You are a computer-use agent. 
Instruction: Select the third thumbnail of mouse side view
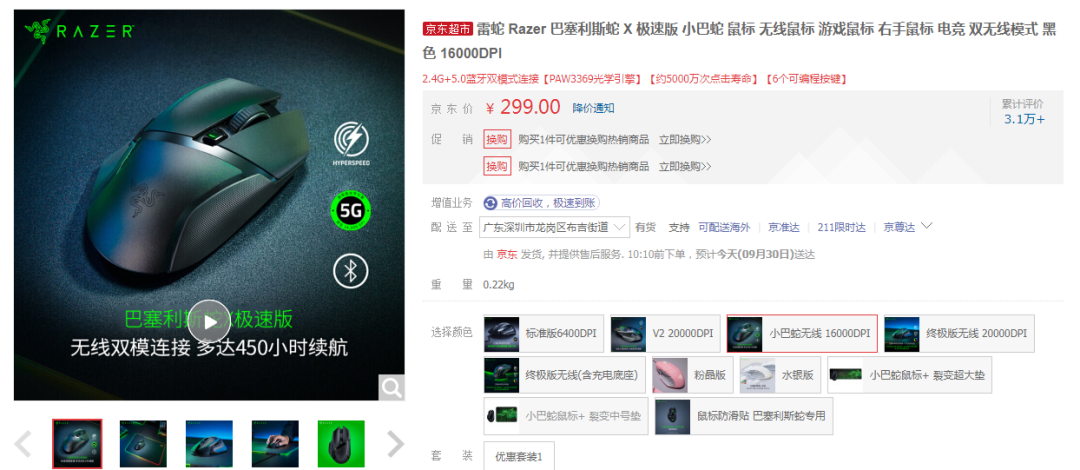209,444
